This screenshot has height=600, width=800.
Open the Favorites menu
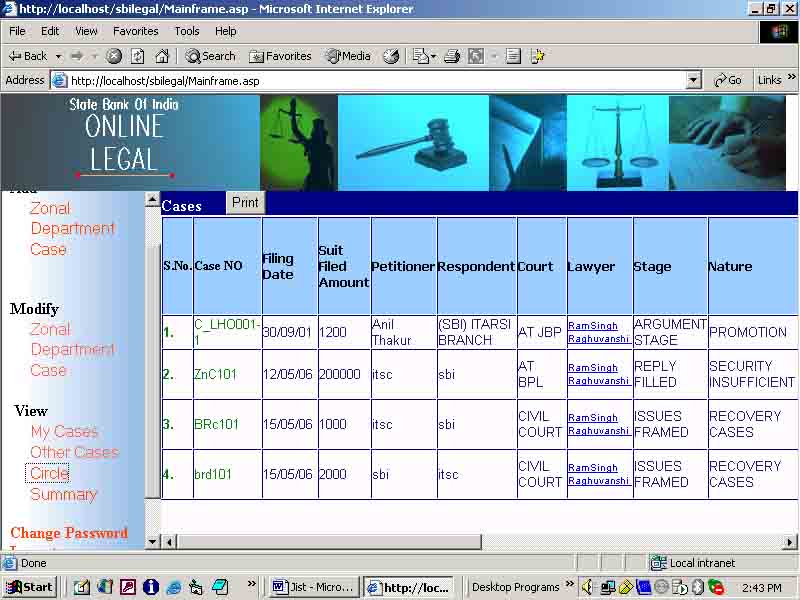pos(135,31)
